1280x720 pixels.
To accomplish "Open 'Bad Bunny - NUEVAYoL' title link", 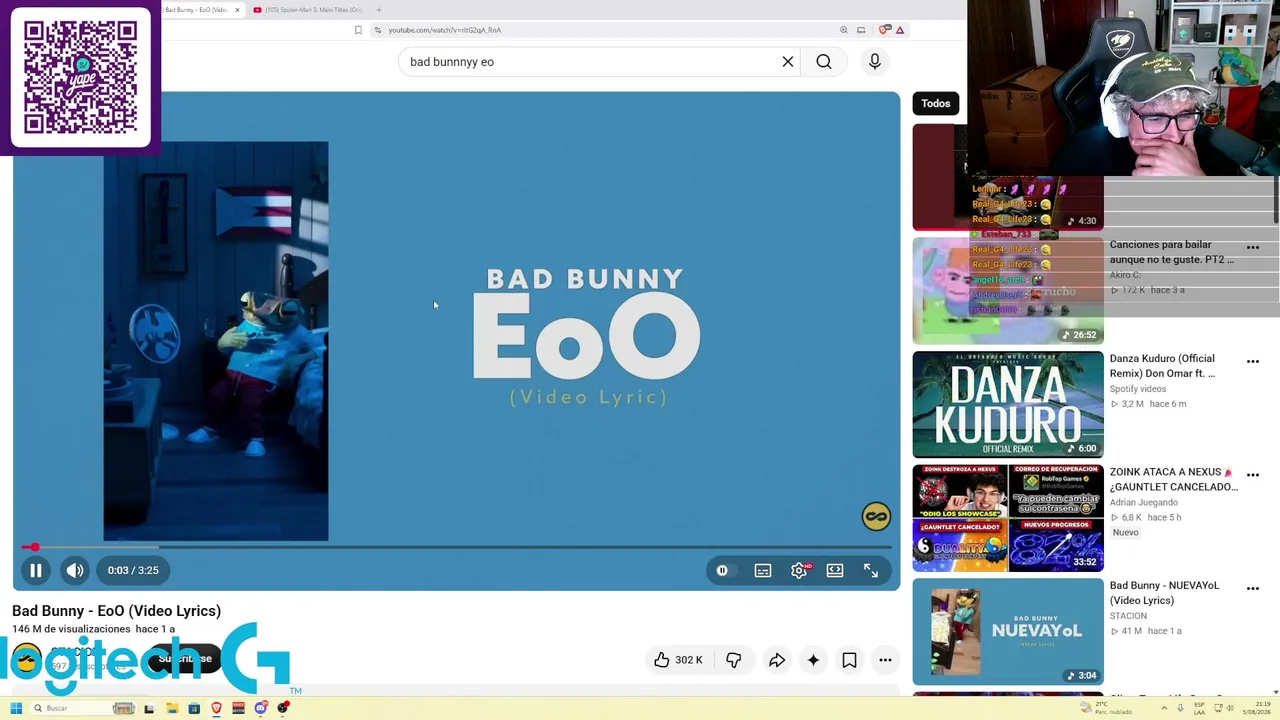I will coord(1164,593).
